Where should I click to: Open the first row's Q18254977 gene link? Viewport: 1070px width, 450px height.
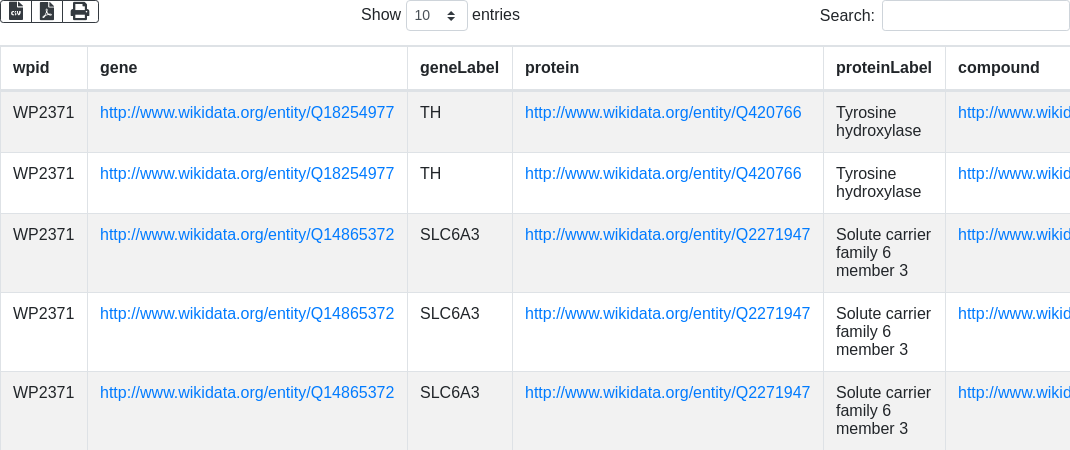tap(247, 113)
